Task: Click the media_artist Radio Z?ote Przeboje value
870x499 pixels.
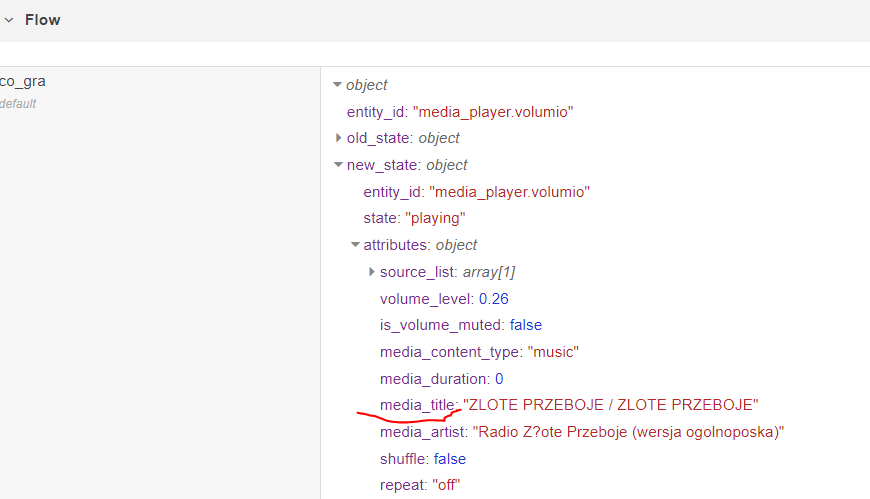Action: [628, 432]
